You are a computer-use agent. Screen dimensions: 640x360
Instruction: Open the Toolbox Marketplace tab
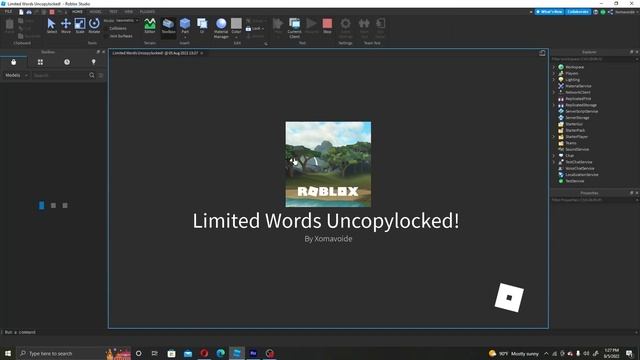(x=13, y=62)
